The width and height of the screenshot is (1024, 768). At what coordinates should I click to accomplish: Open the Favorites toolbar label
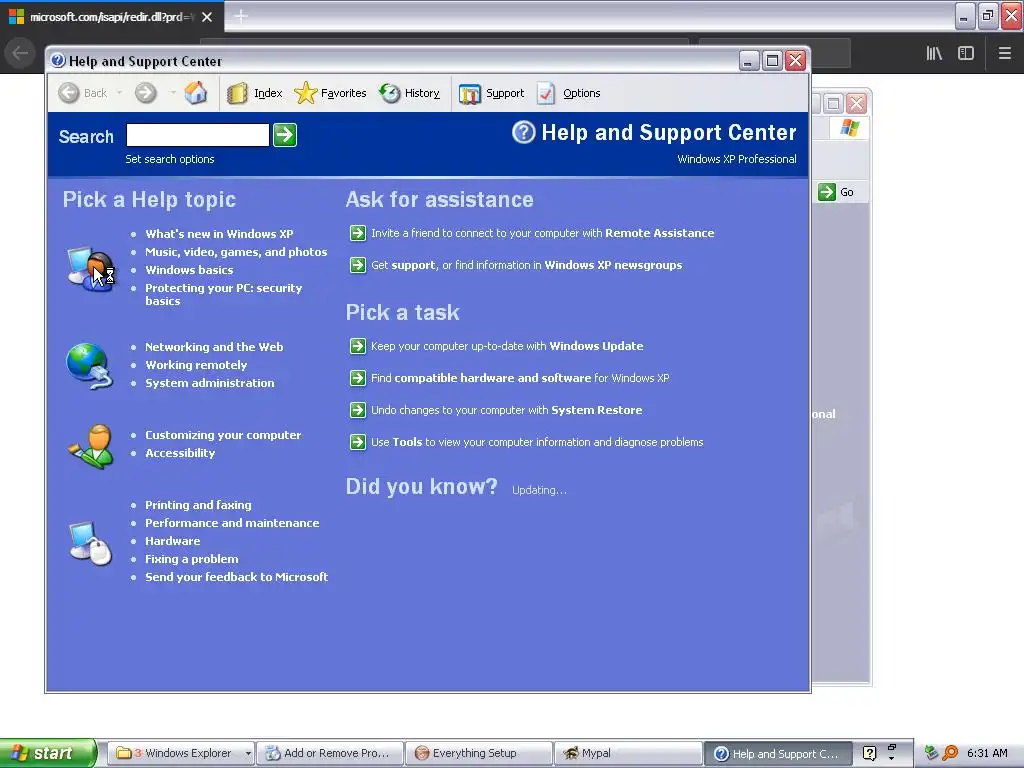tap(344, 93)
